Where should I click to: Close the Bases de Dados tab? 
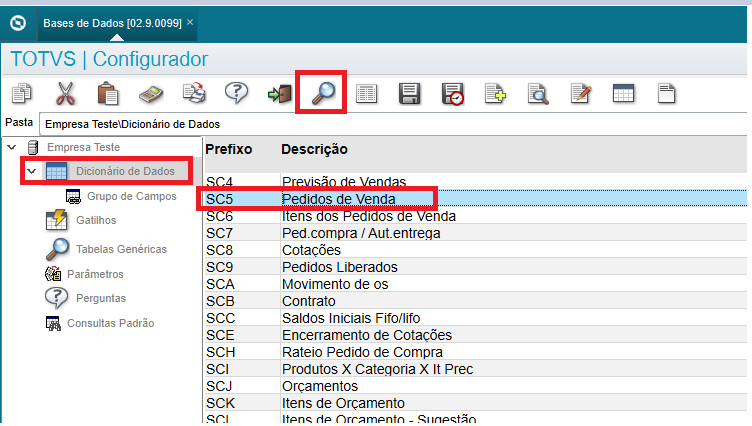coord(190,22)
